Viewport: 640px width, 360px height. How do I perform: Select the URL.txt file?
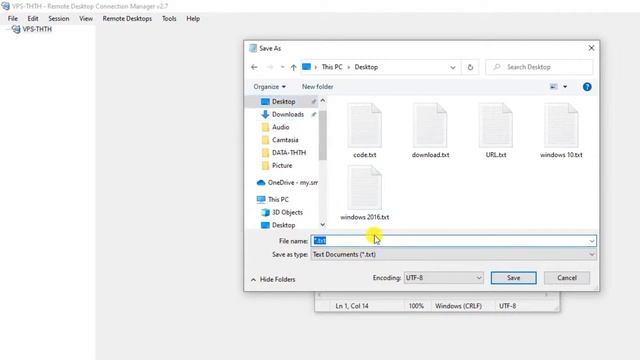[496, 131]
